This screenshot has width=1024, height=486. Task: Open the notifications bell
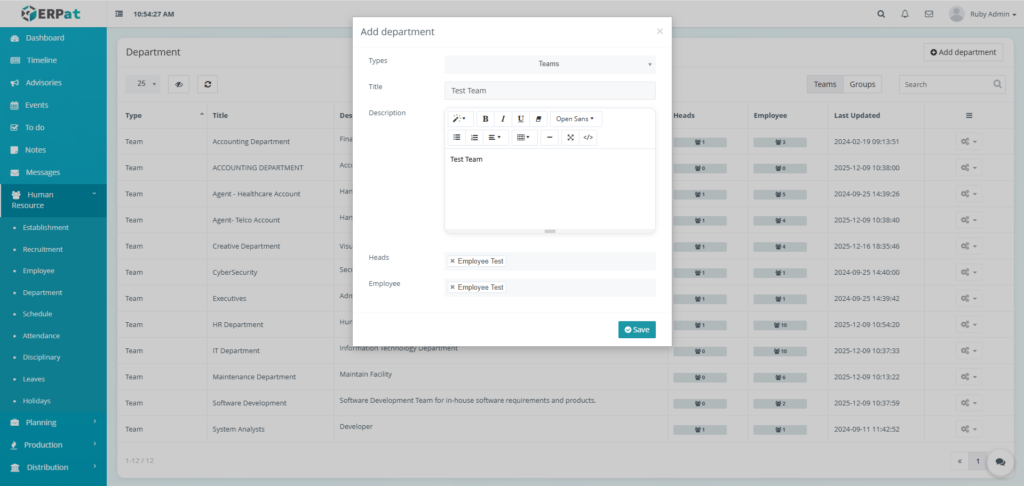click(x=904, y=14)
